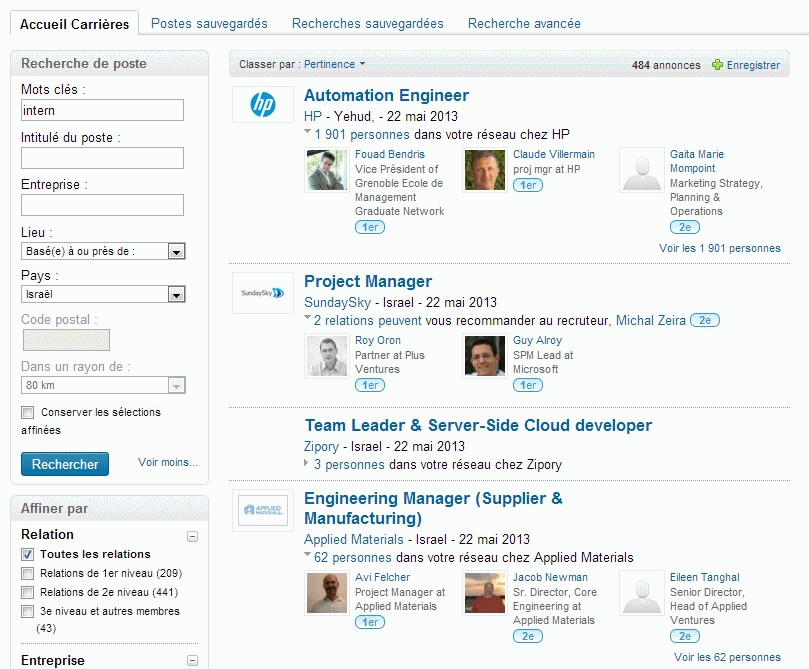
Task: Open Roy Oron profile photo
Action: 326,356
